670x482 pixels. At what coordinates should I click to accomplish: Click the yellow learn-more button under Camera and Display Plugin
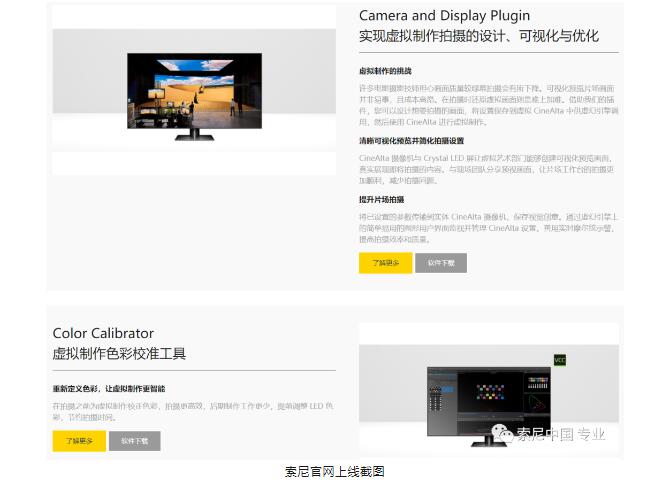[x=385, y=263]
